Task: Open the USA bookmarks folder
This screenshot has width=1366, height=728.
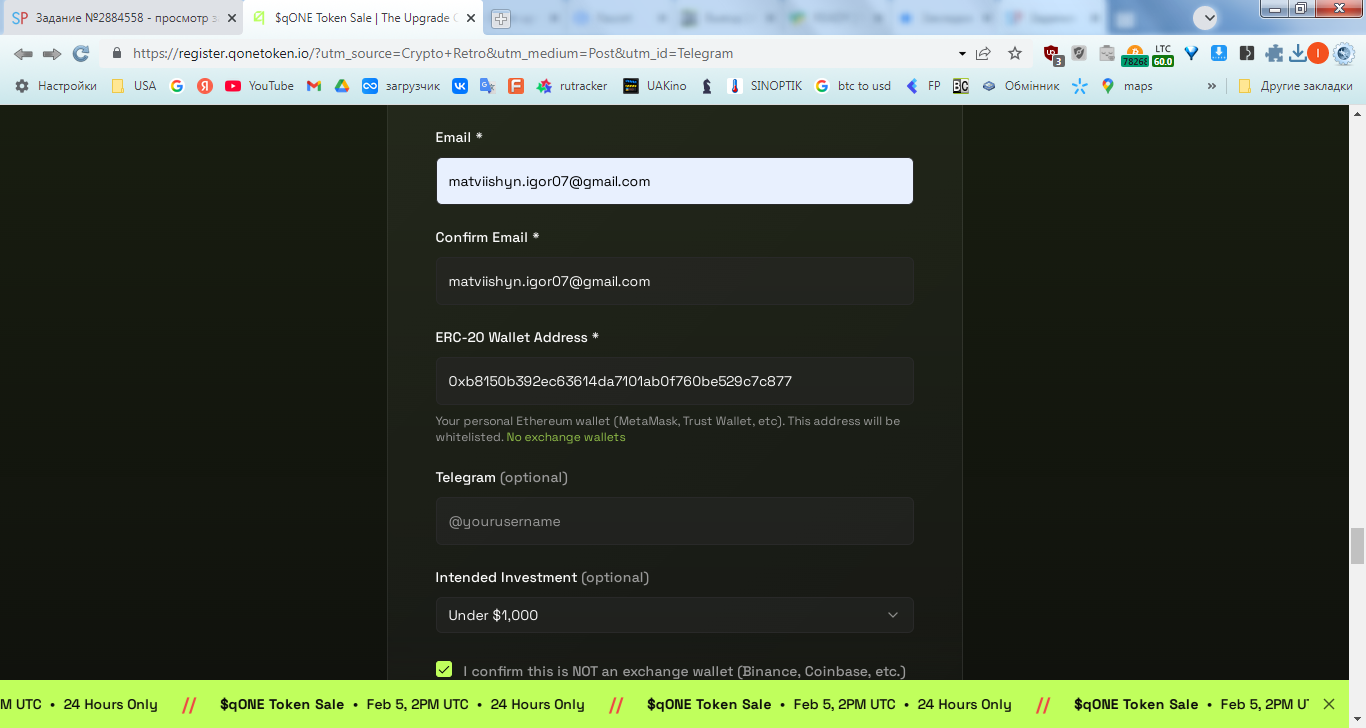Action: (134, 86)
